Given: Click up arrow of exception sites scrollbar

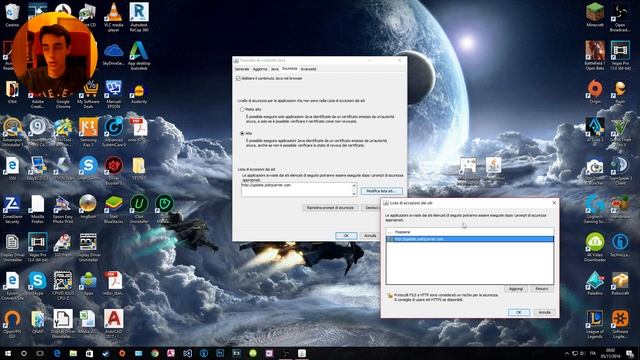Looking at the screenshot, I should point(354,185).
